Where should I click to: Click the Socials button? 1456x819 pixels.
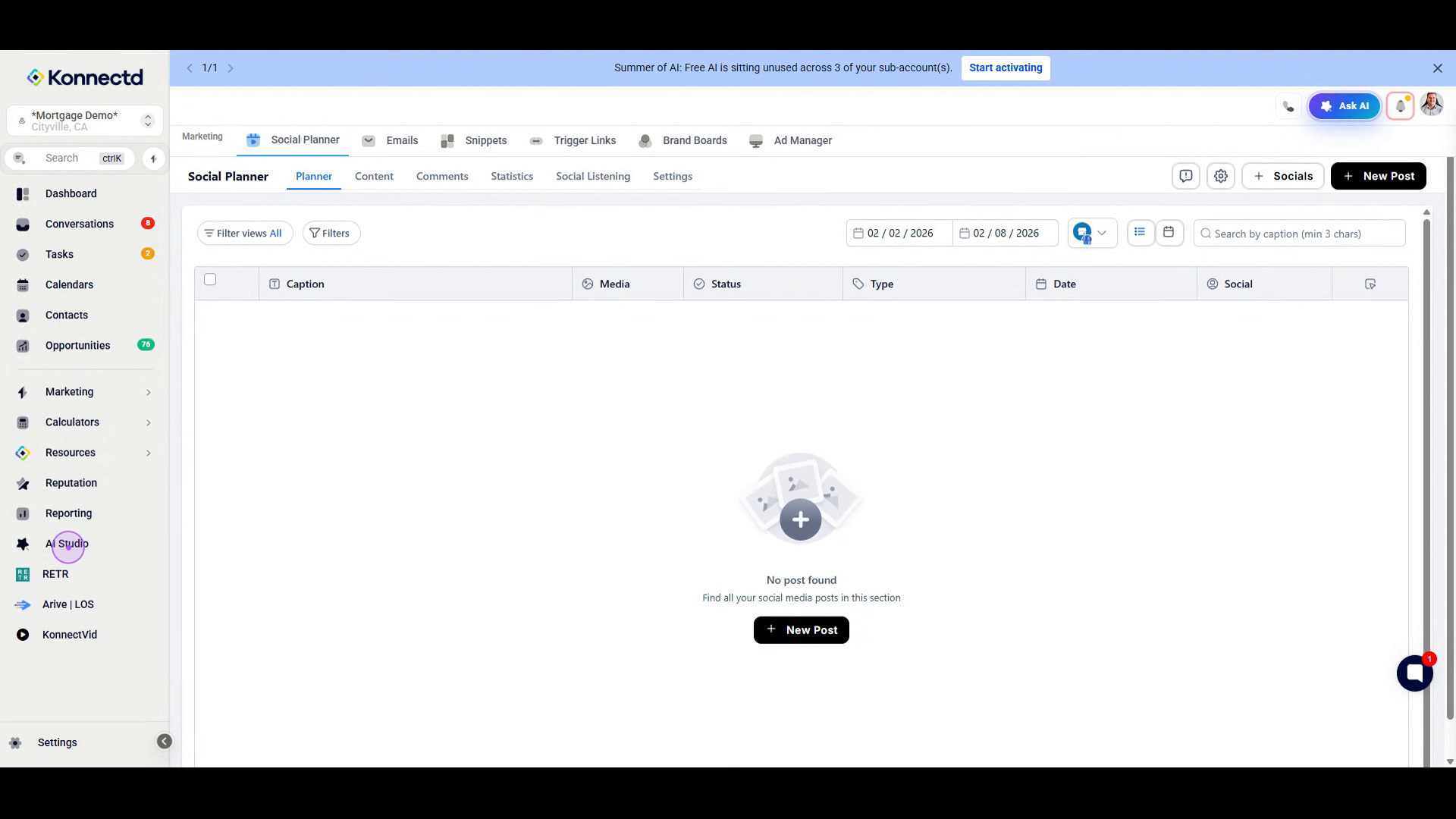click(x=1283, y=176)
